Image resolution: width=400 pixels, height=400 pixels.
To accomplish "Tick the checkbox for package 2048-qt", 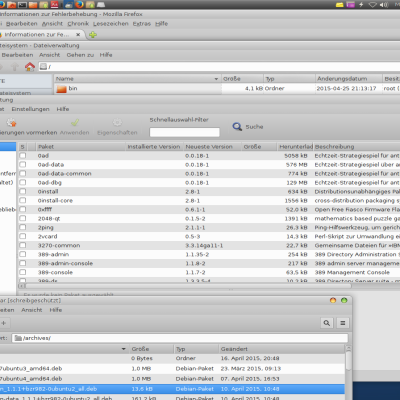I will tap(23, 219).
